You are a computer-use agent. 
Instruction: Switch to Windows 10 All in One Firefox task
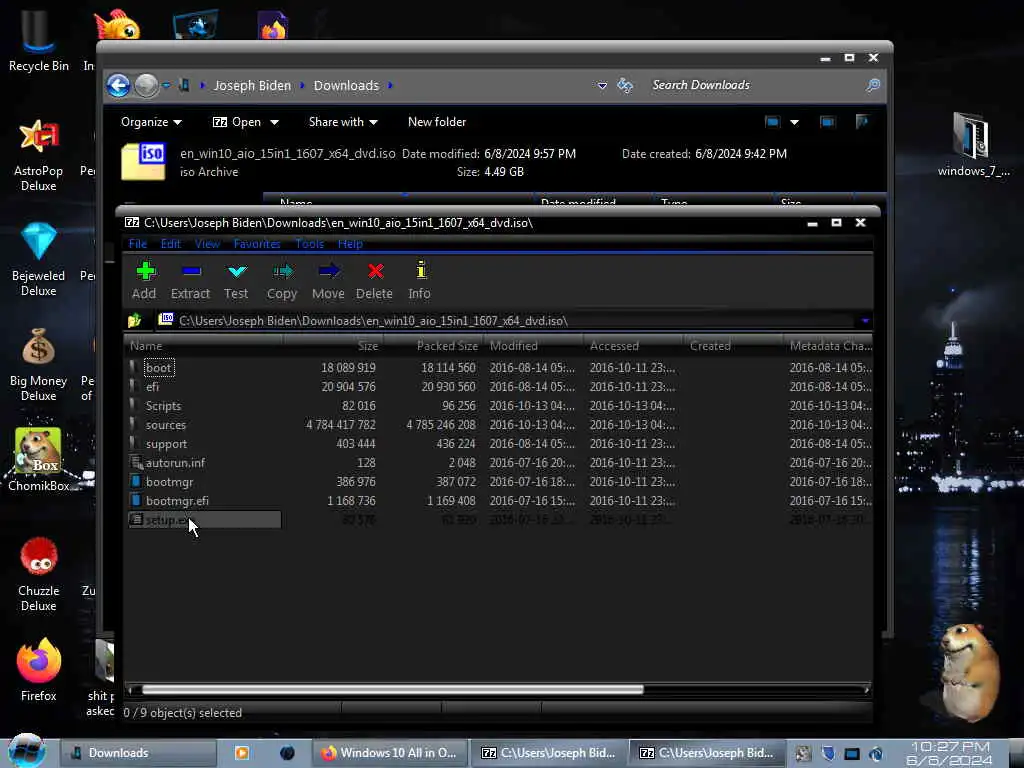[389, 753]
